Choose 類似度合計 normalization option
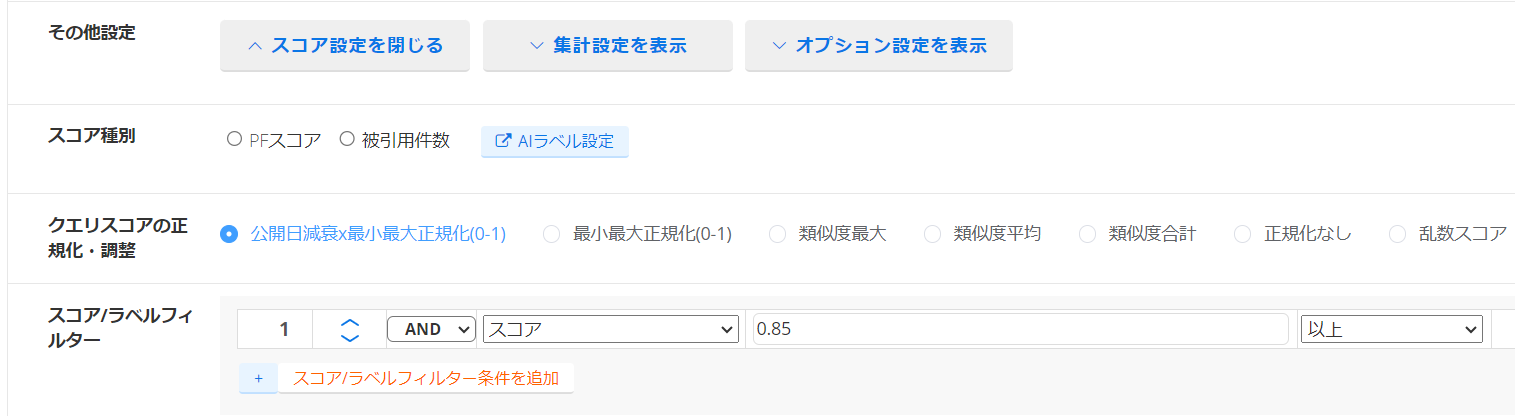1515x416 pixels. (1087, 234)
